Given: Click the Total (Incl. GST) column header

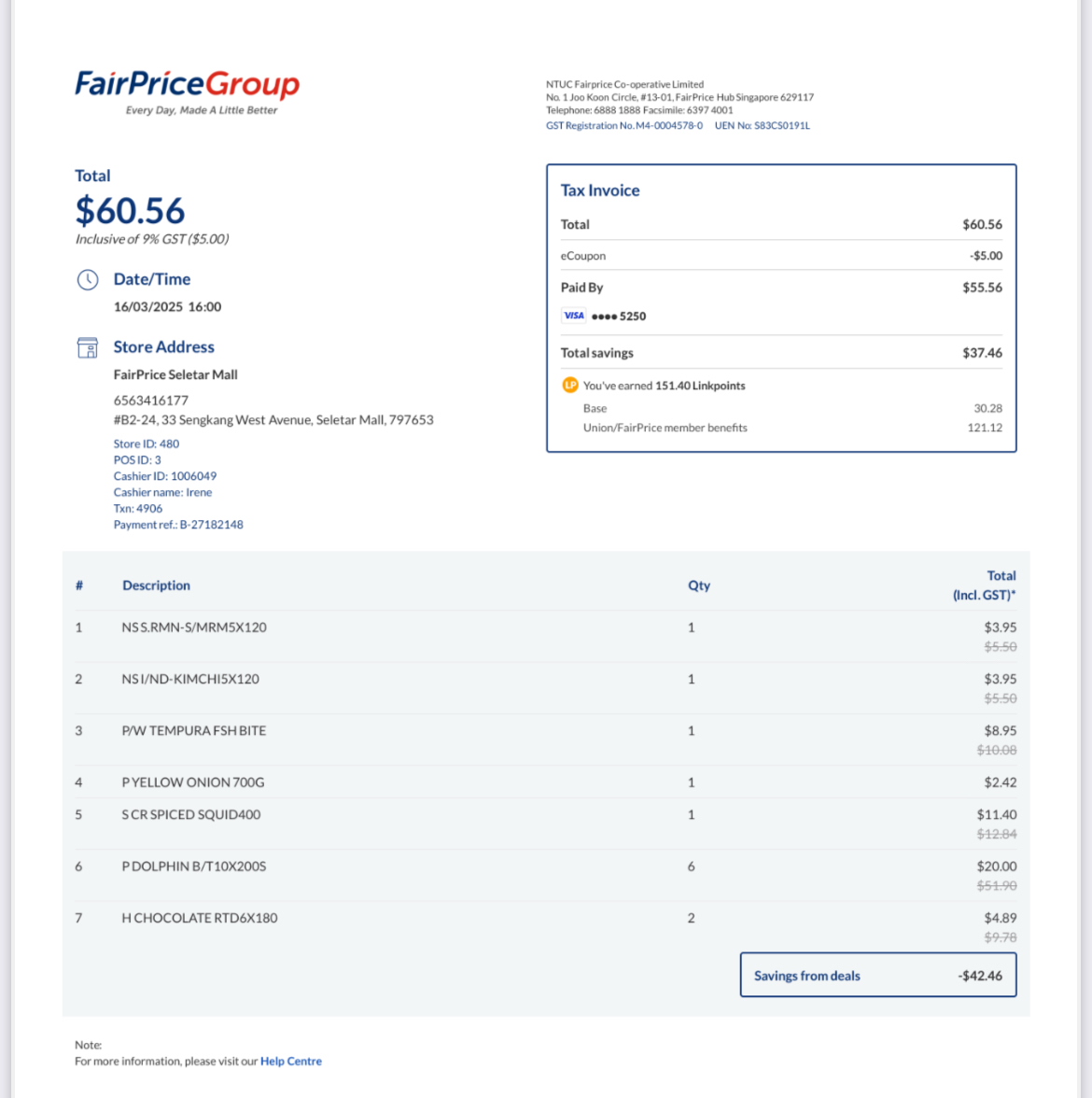Looking at the screenshot, I should point(984,585).
